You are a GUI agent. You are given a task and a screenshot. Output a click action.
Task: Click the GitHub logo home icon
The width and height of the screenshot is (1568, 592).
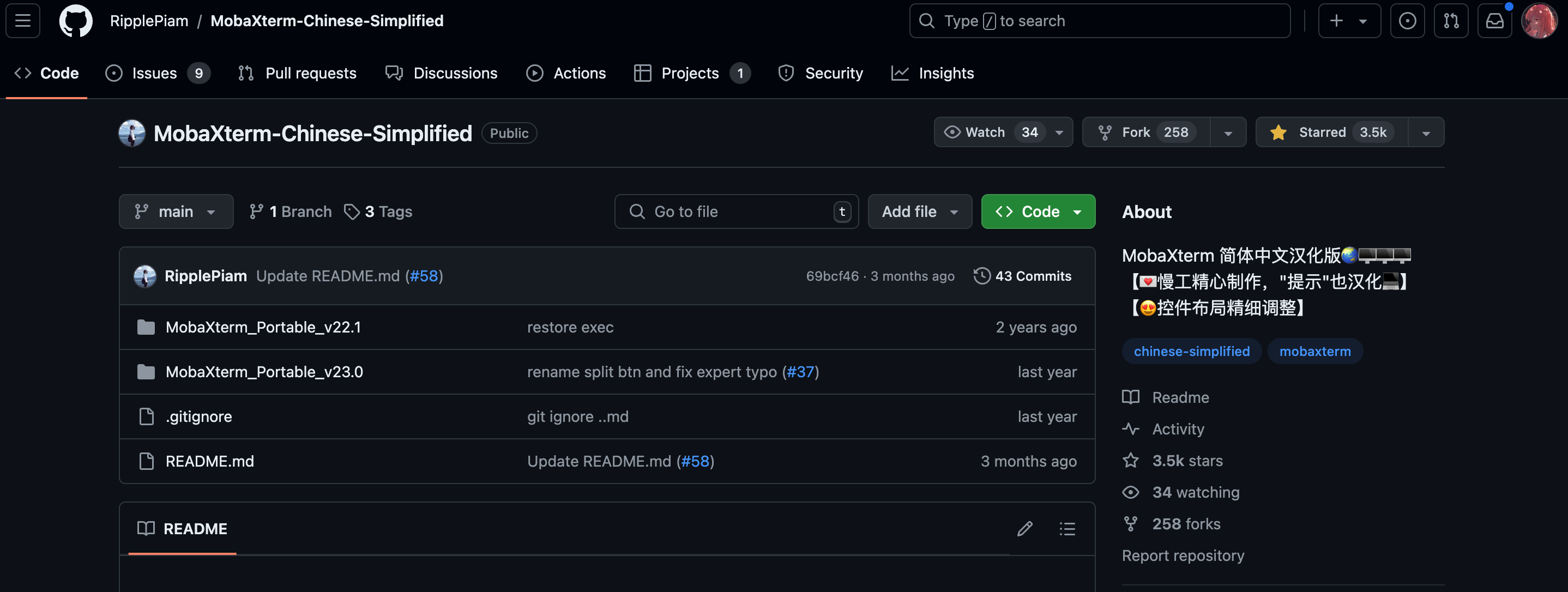(75, 21)
